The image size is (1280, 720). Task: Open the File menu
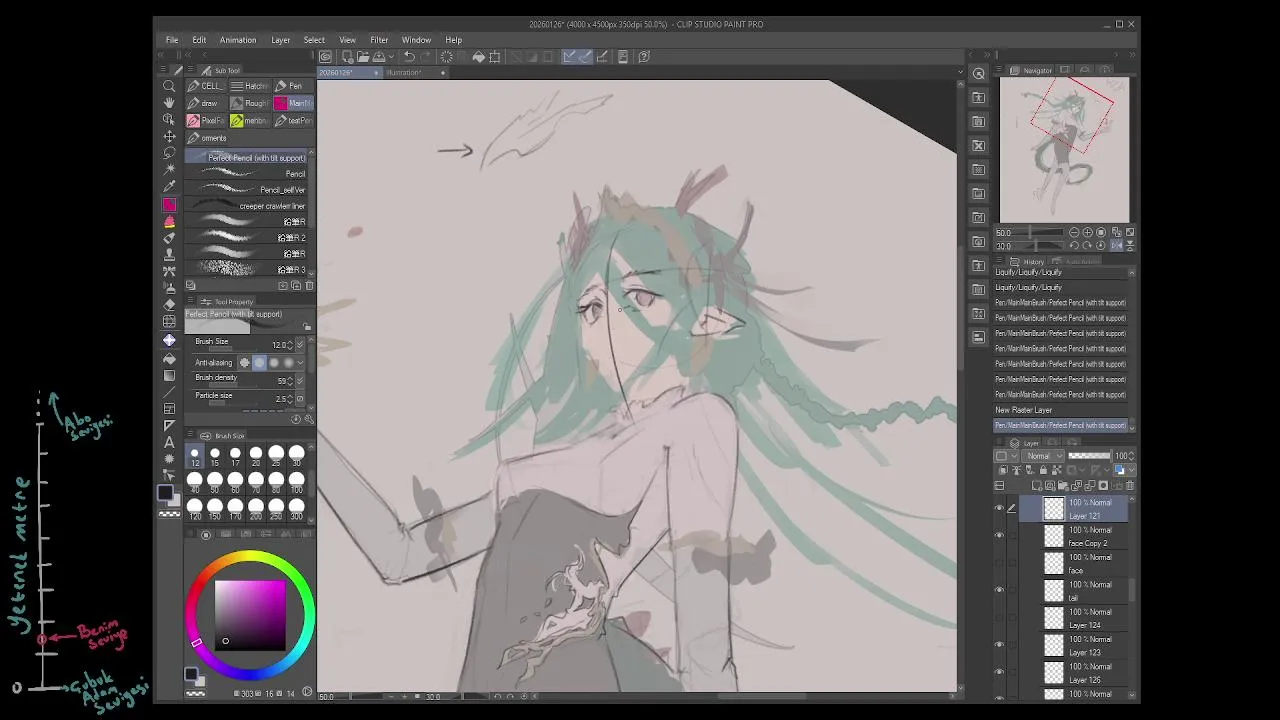pos(172,40)
